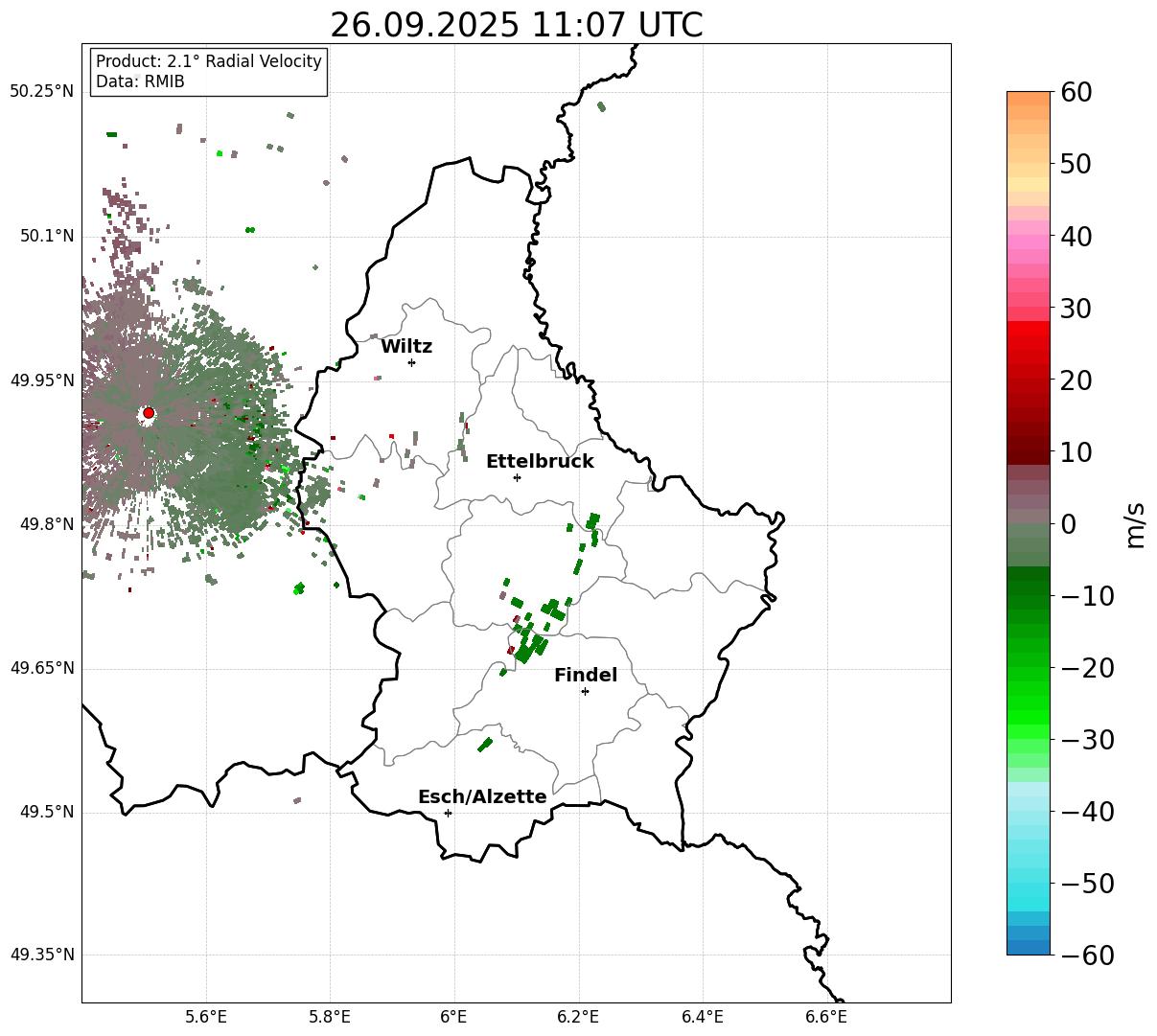The image size is (1157, 1036).
Task: Click the Wiltz station cross marker
Action: click(x=412, y=362)
